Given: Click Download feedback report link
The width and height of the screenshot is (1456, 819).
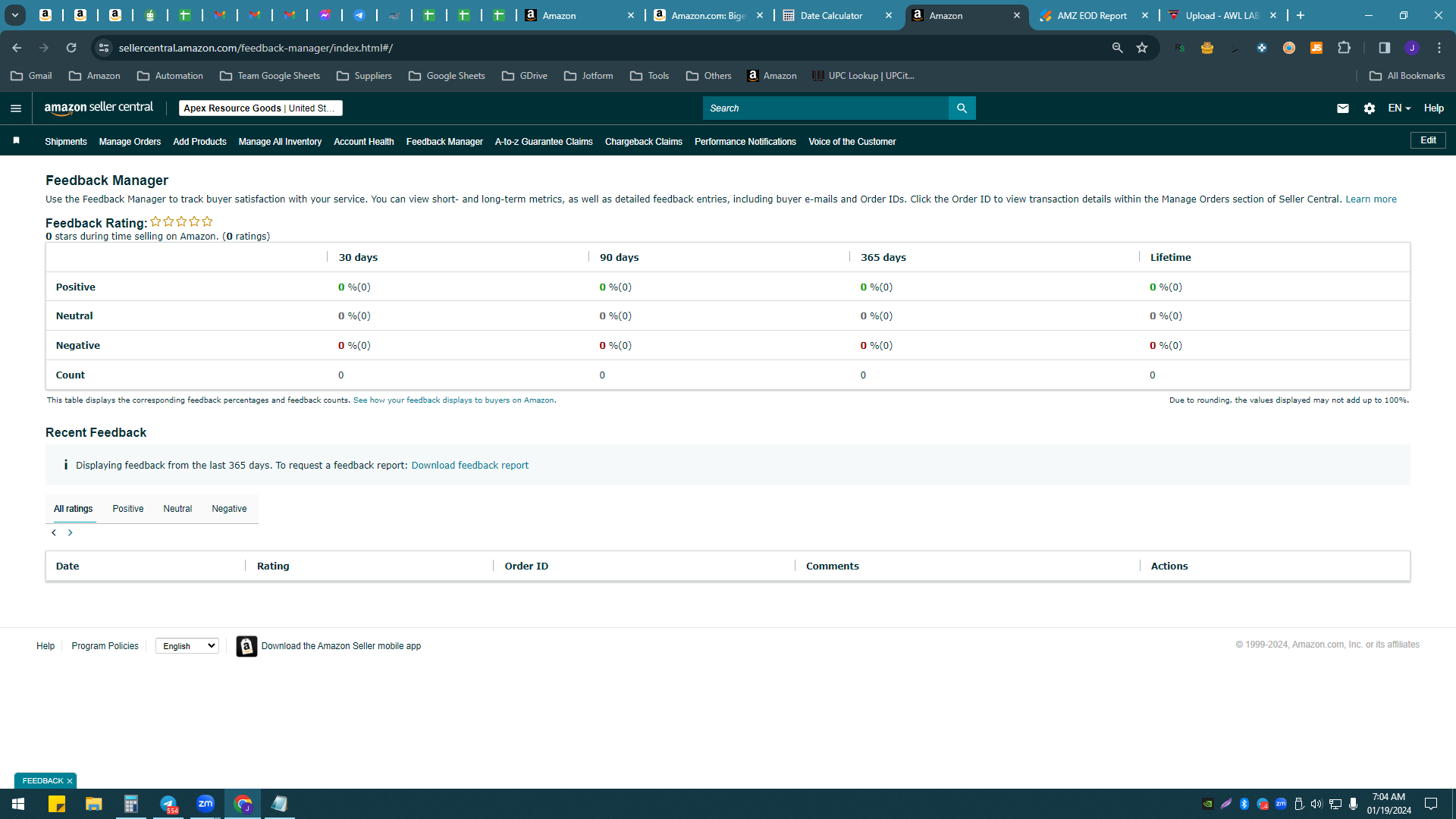Looking at the screenshot, I should pos(470,466).
